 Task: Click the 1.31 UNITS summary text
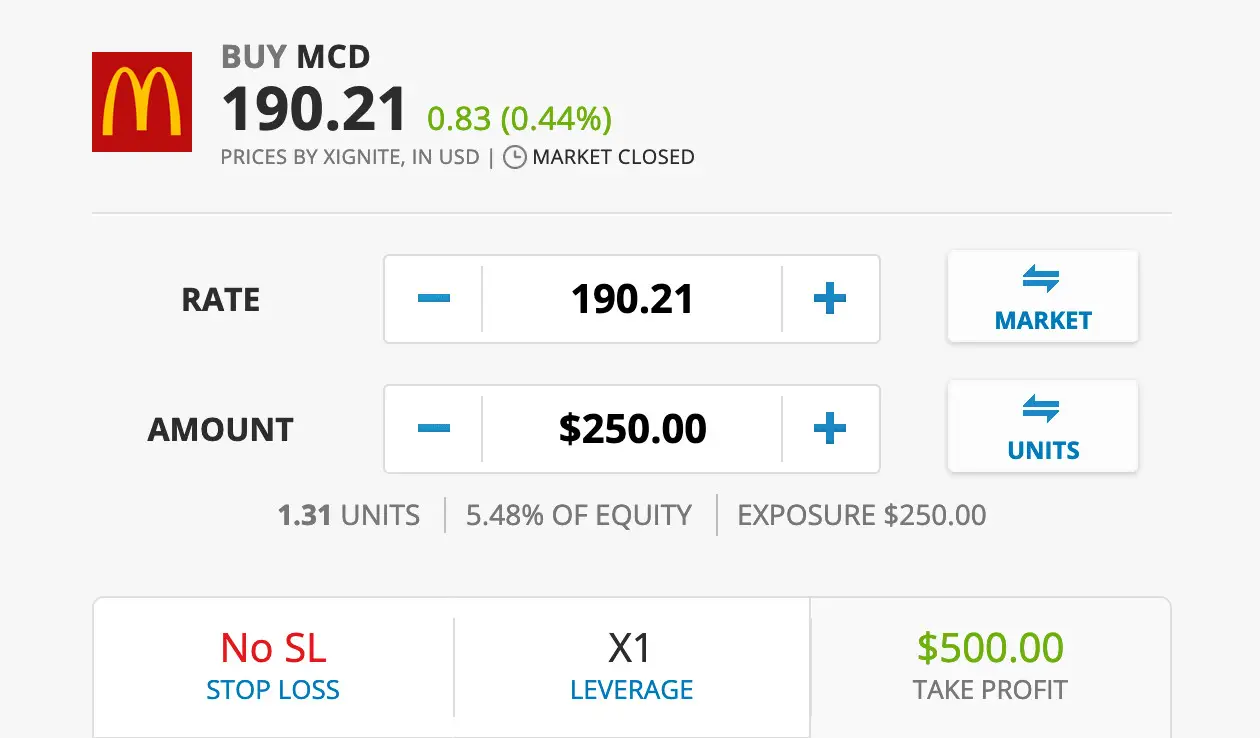click(349, 515)
